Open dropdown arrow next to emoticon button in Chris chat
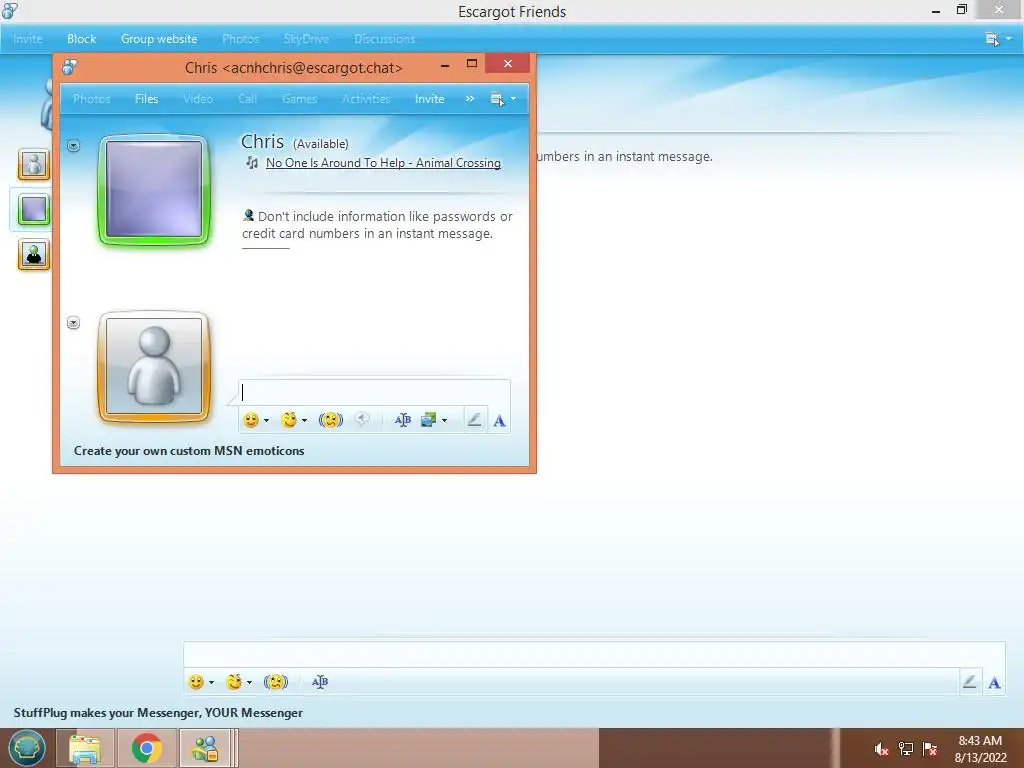The image size is (1024, 768). [266, 421]
